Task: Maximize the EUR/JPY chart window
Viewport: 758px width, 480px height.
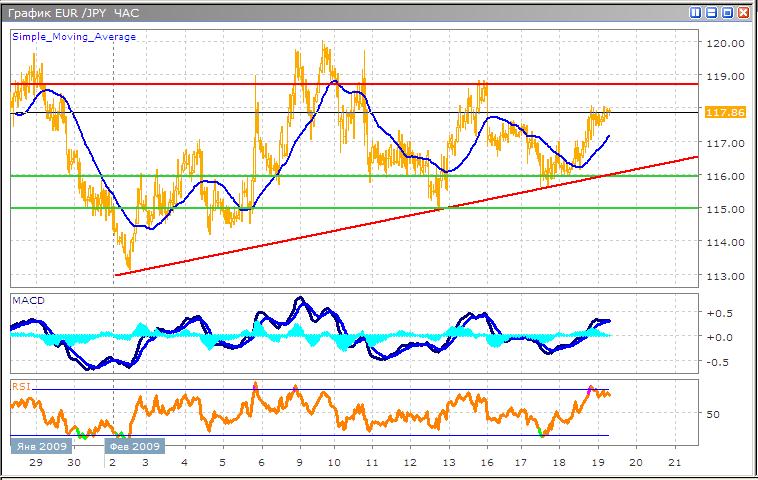Action: [727, 12]
